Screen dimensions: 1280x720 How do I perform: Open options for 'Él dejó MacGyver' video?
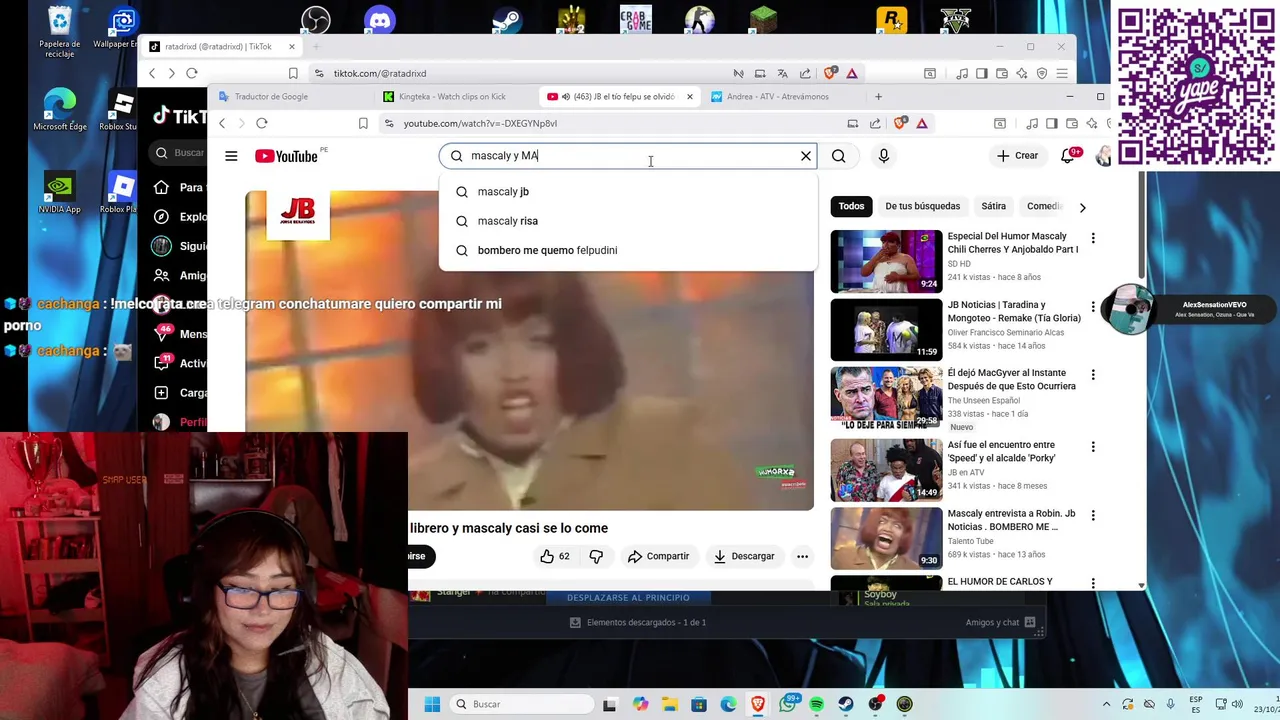1093,374
